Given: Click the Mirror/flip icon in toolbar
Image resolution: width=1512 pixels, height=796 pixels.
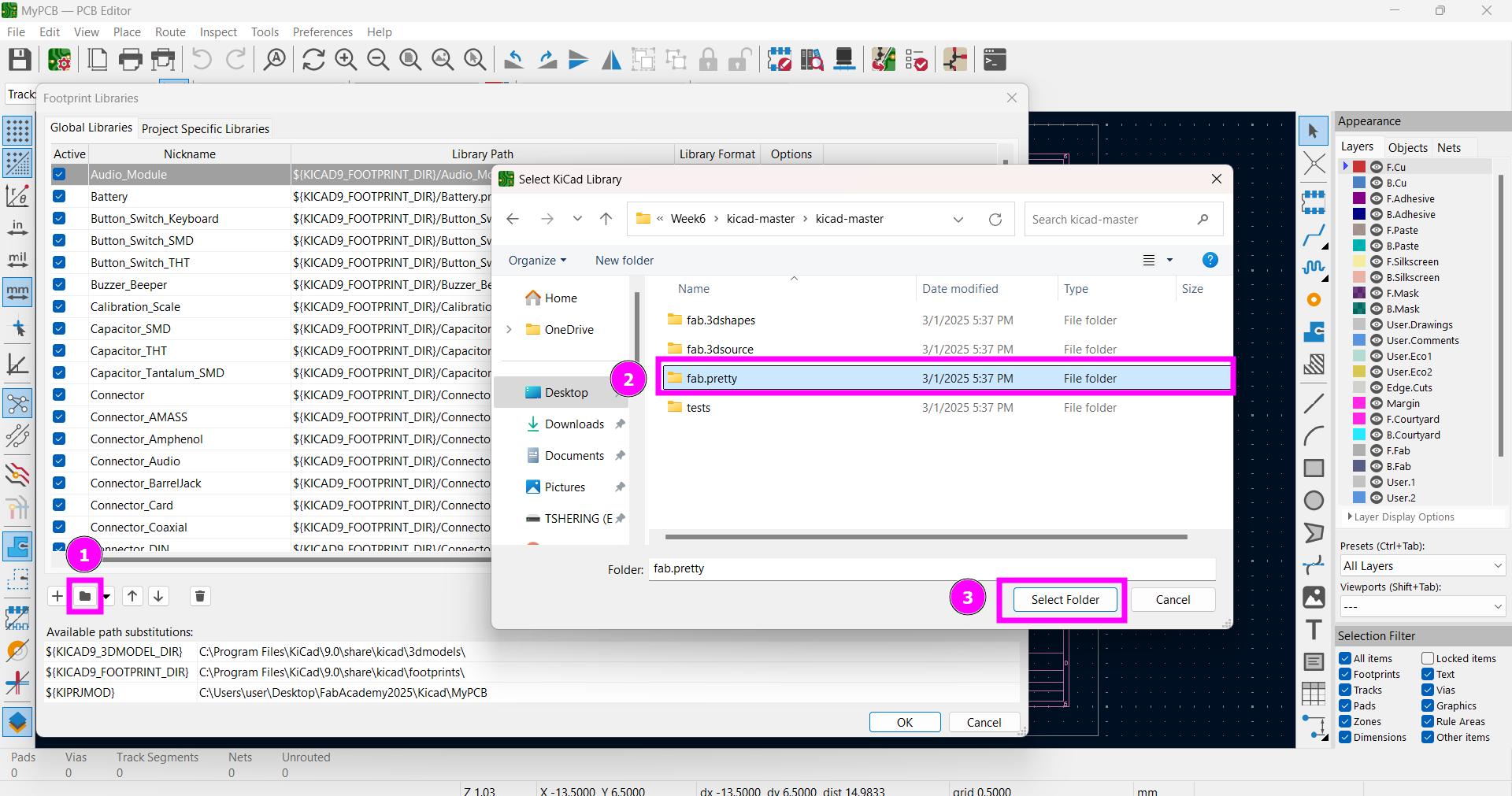Looking at the screenshot, I should (611, 60).
